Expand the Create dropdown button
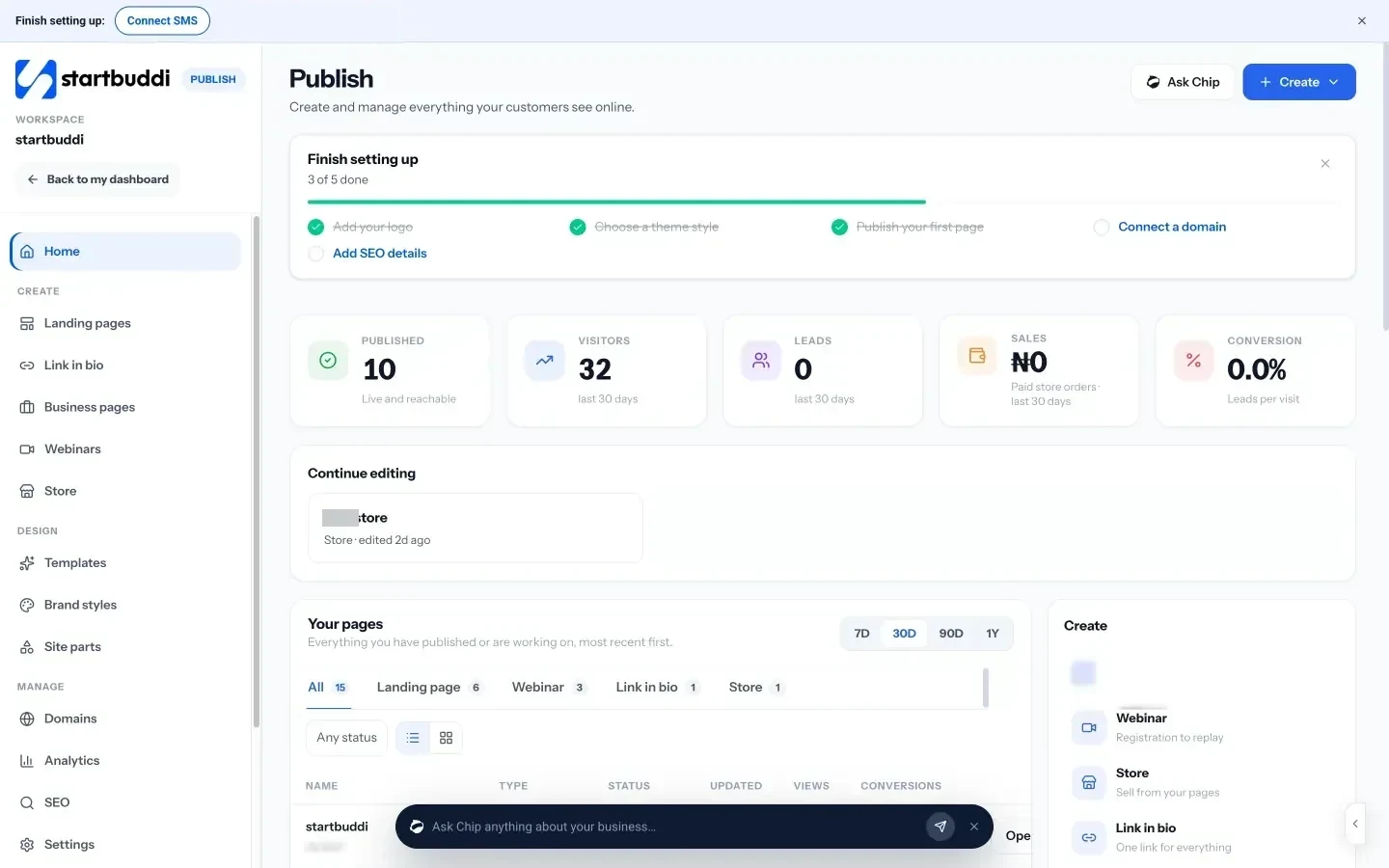This screenshot has width=1389, height=868. pyautogui.click(x=1299, y=82)
